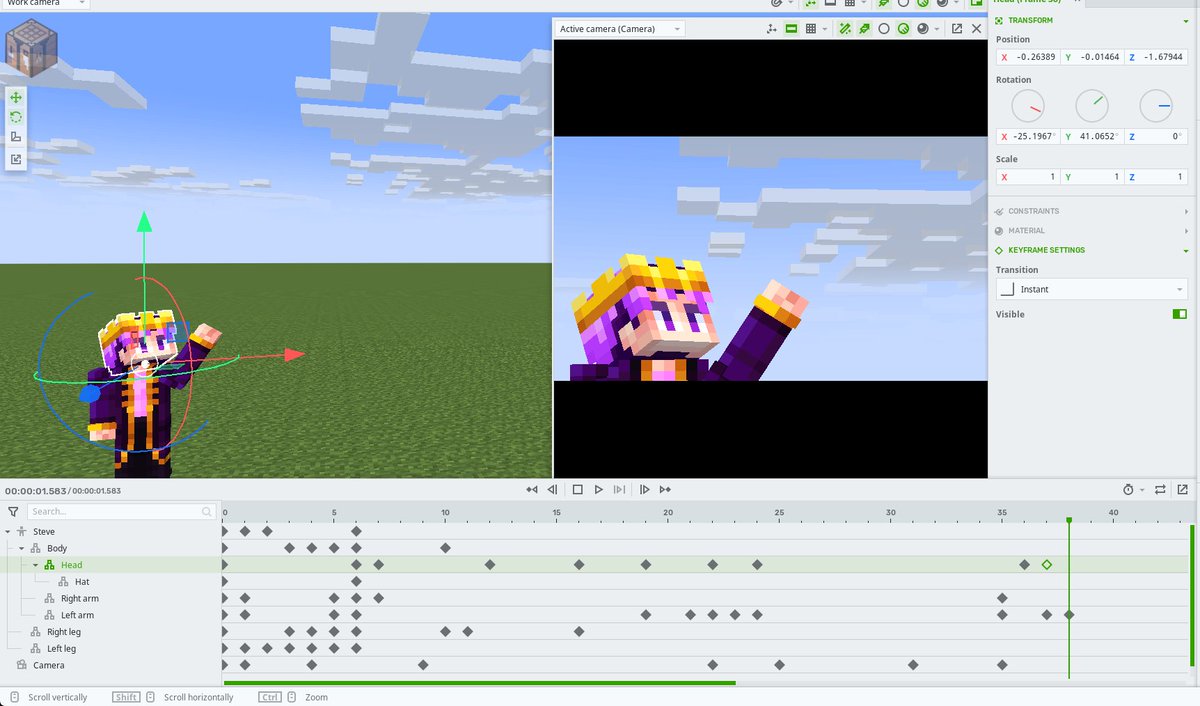Select the green shaded circle render mode icon
This screenshot has width=1200, height=706.
pos(903,29)
